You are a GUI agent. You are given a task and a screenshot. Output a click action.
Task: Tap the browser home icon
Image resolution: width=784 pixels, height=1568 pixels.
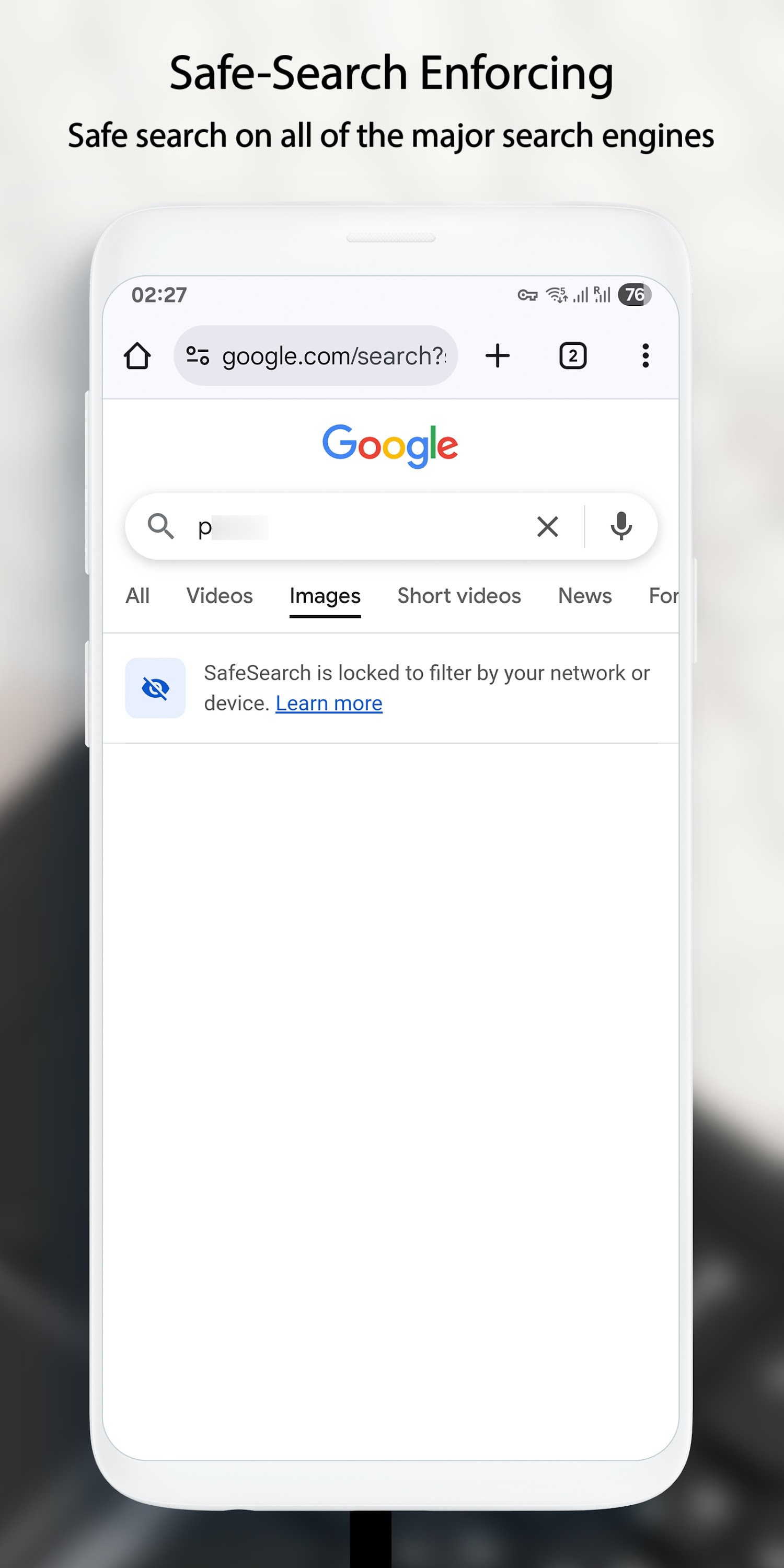point(137,356)
